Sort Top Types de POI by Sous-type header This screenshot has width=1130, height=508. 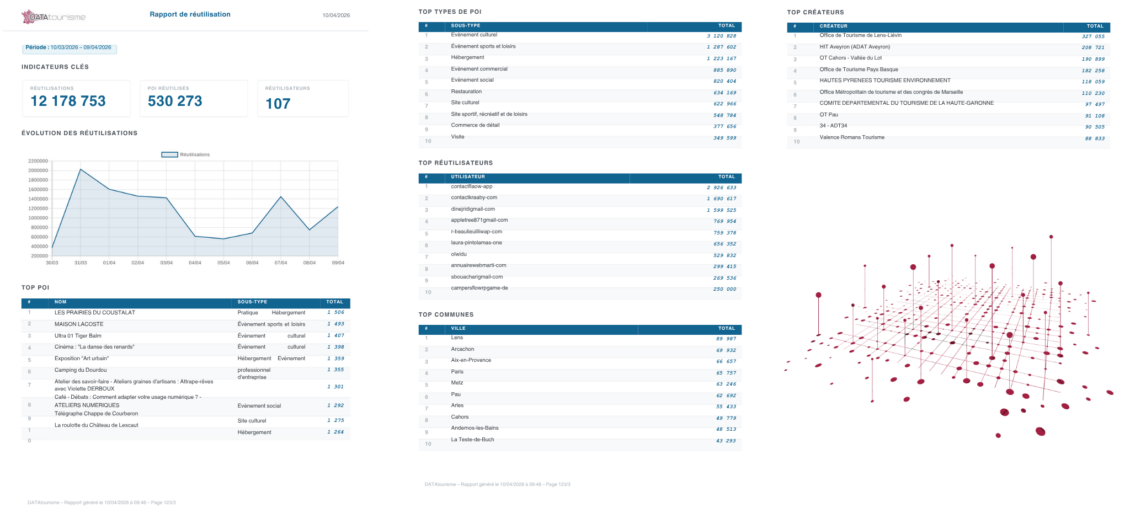(x=467, y=26)
